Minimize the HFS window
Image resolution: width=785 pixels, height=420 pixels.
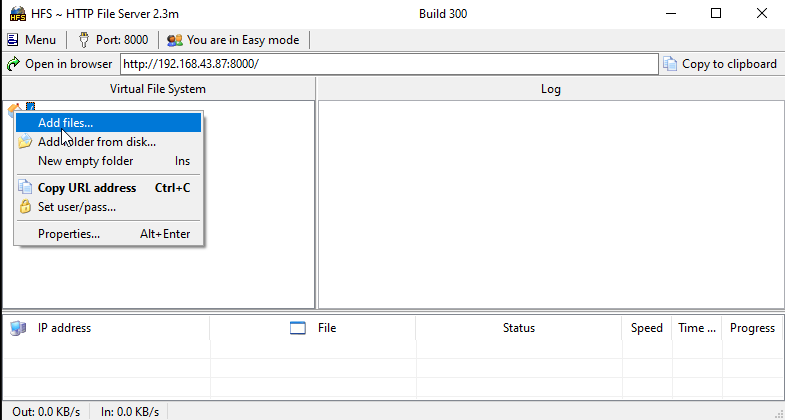click(x=671, y=14)
